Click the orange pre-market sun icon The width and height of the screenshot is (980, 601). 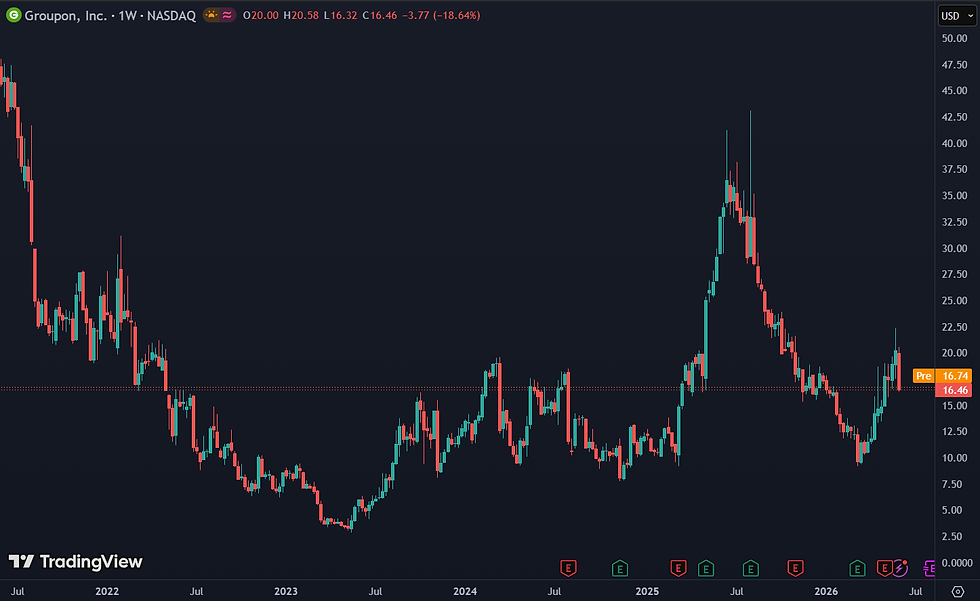coord(212,15)
